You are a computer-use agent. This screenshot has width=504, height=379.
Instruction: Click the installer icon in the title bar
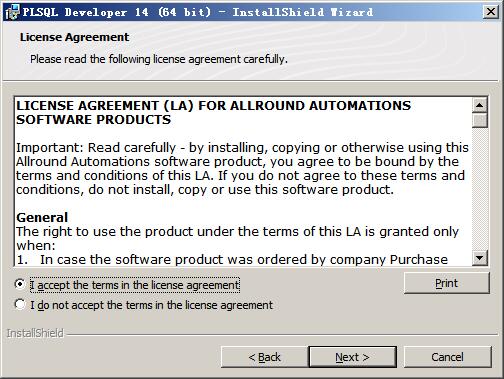pos(12,12)
